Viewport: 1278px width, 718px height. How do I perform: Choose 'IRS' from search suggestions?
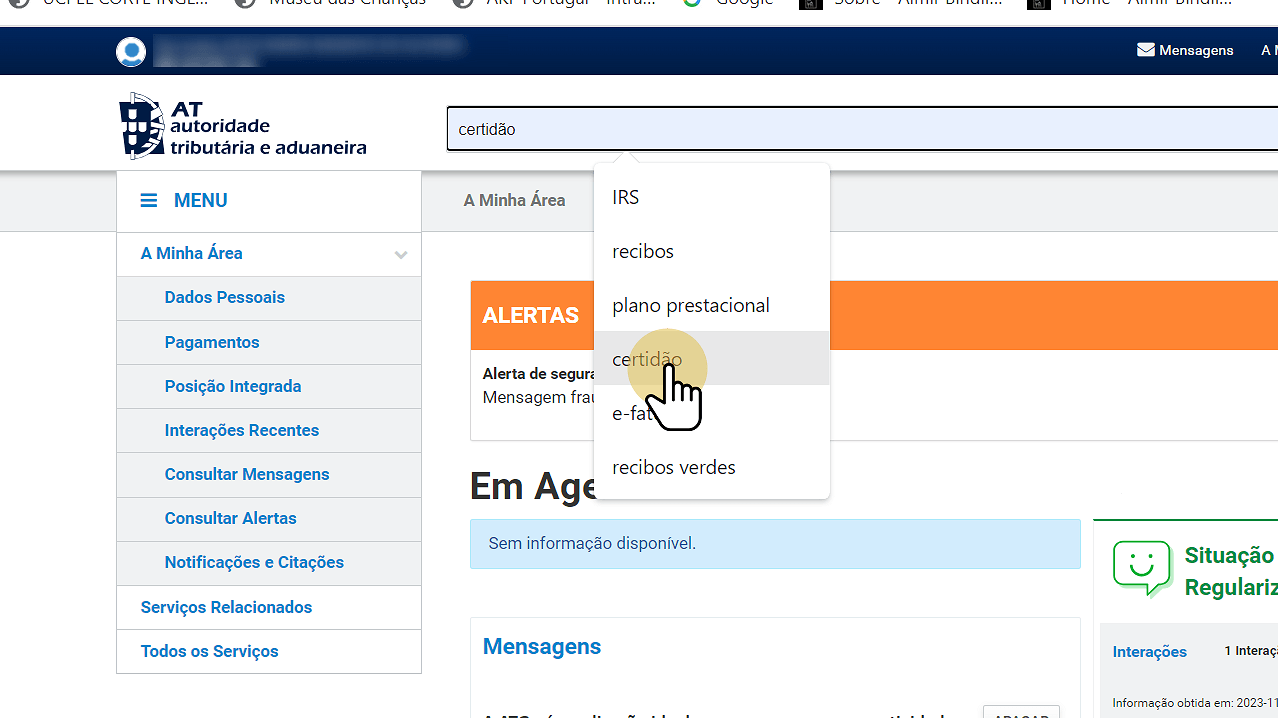(626, 197)
